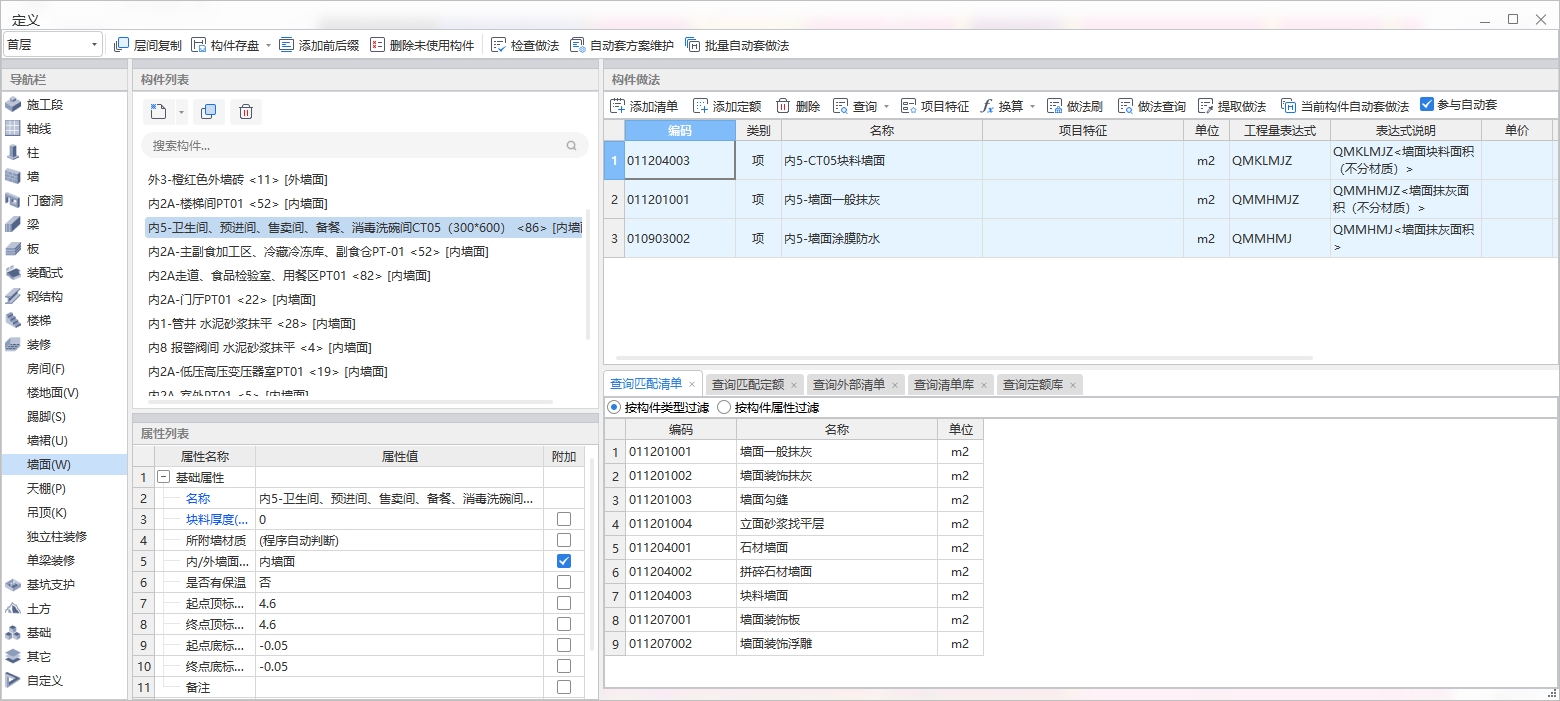The height and width of the screenshot is (701, 1560).
Task: Select 按构件属性过滤 radio button
Action: [724, 408]
